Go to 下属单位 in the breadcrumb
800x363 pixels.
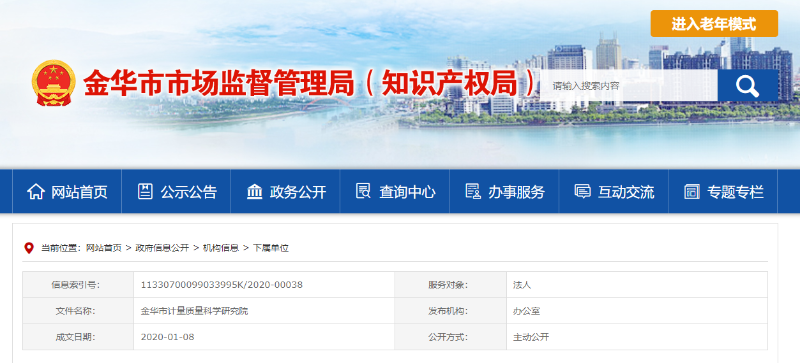click(270, 248)
